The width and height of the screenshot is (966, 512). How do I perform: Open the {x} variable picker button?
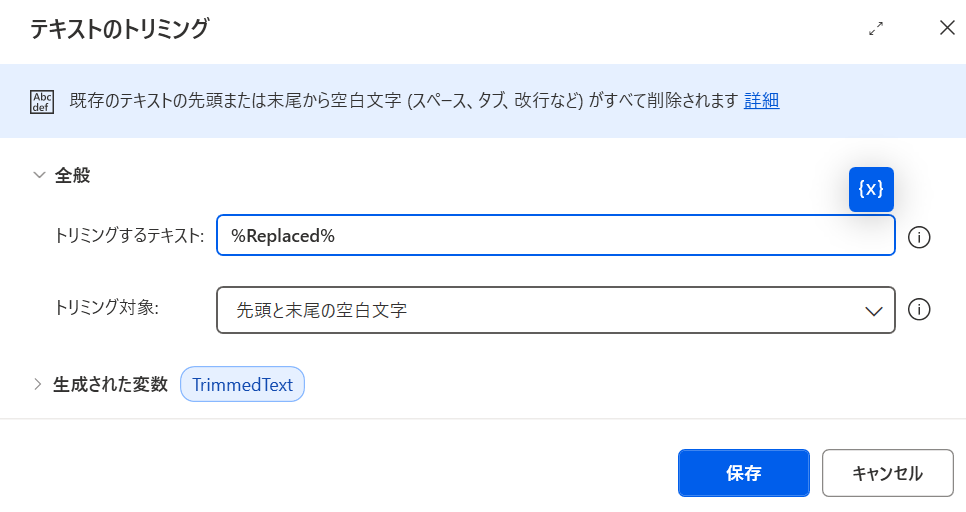click(x=871, y=189)
